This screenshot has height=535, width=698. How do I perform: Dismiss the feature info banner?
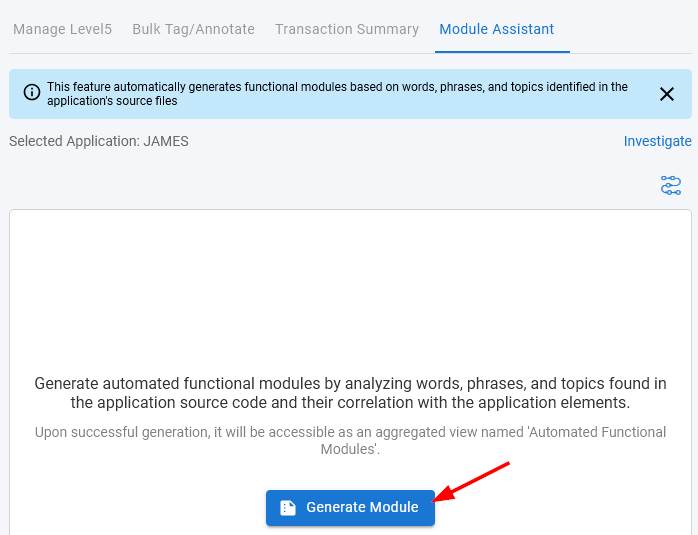point(667,94)
